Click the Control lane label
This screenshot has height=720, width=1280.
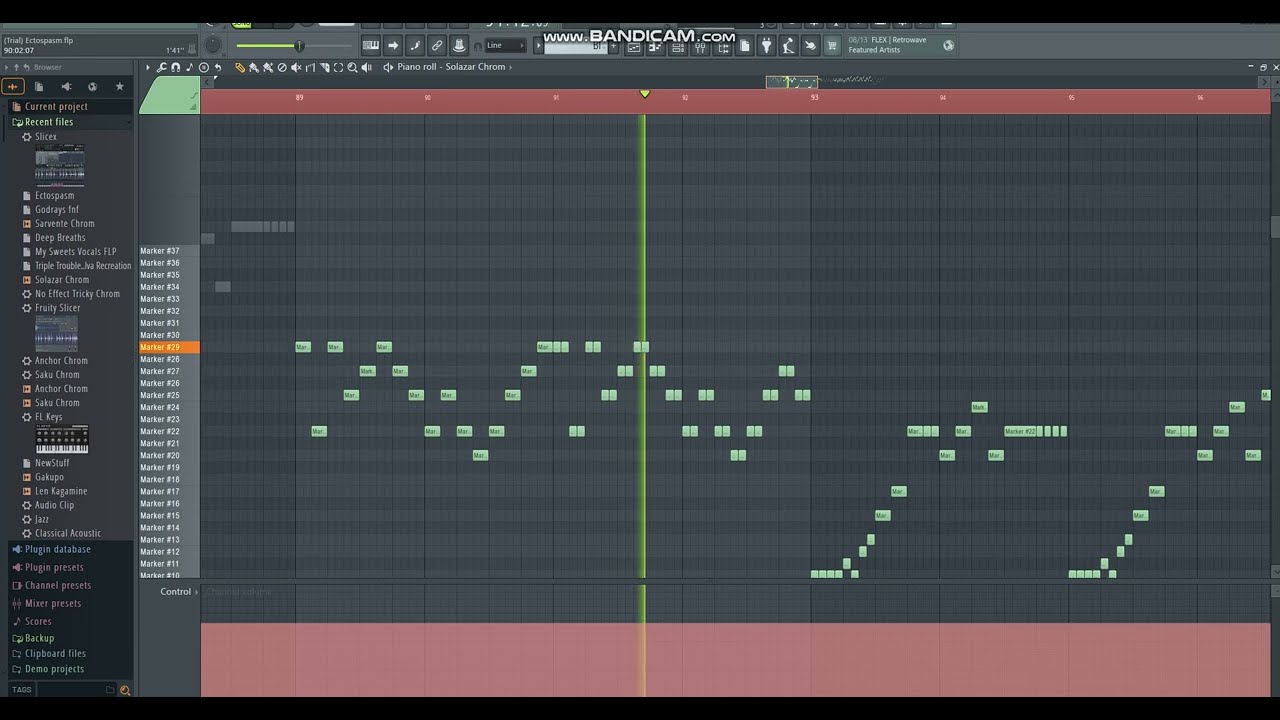pos(175,592)
